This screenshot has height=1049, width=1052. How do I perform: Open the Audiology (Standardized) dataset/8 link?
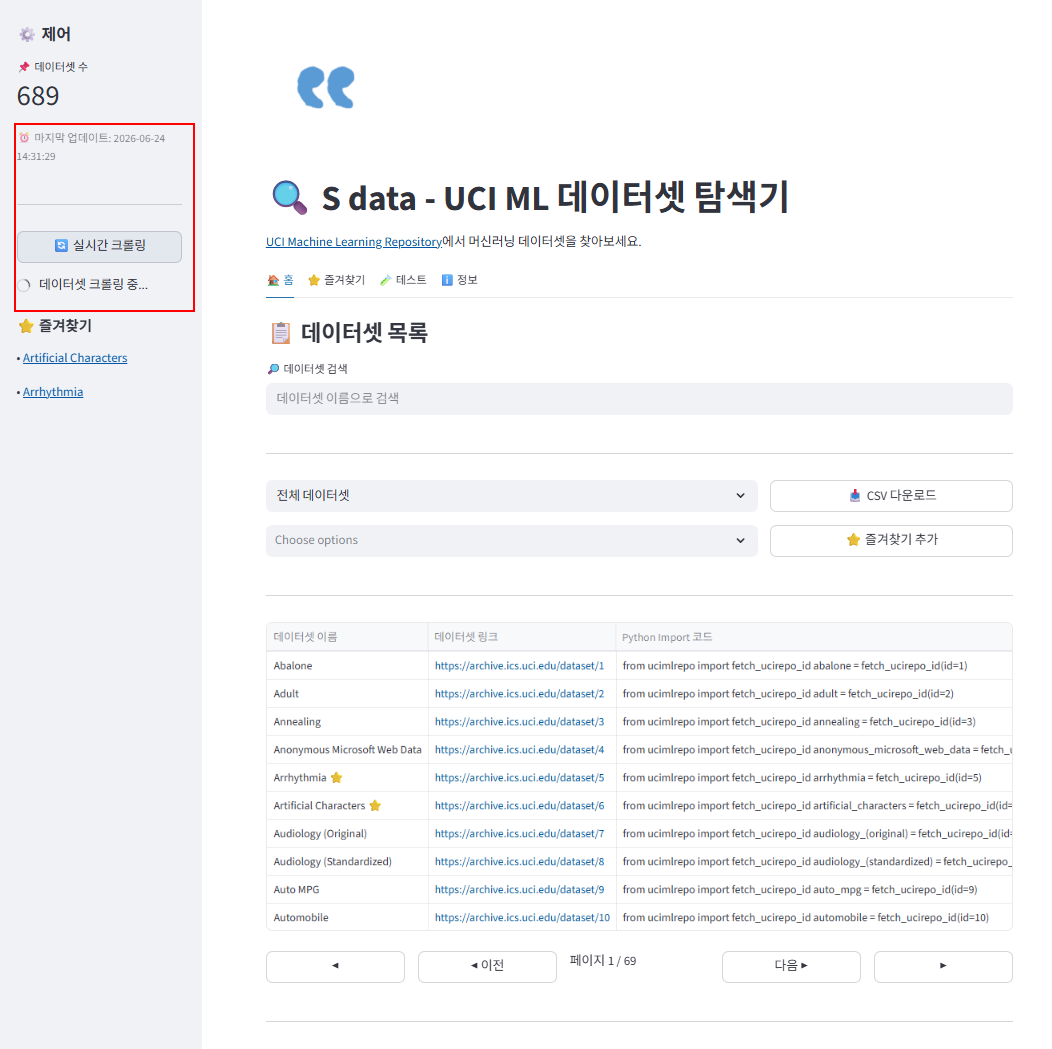pos(519,861)
